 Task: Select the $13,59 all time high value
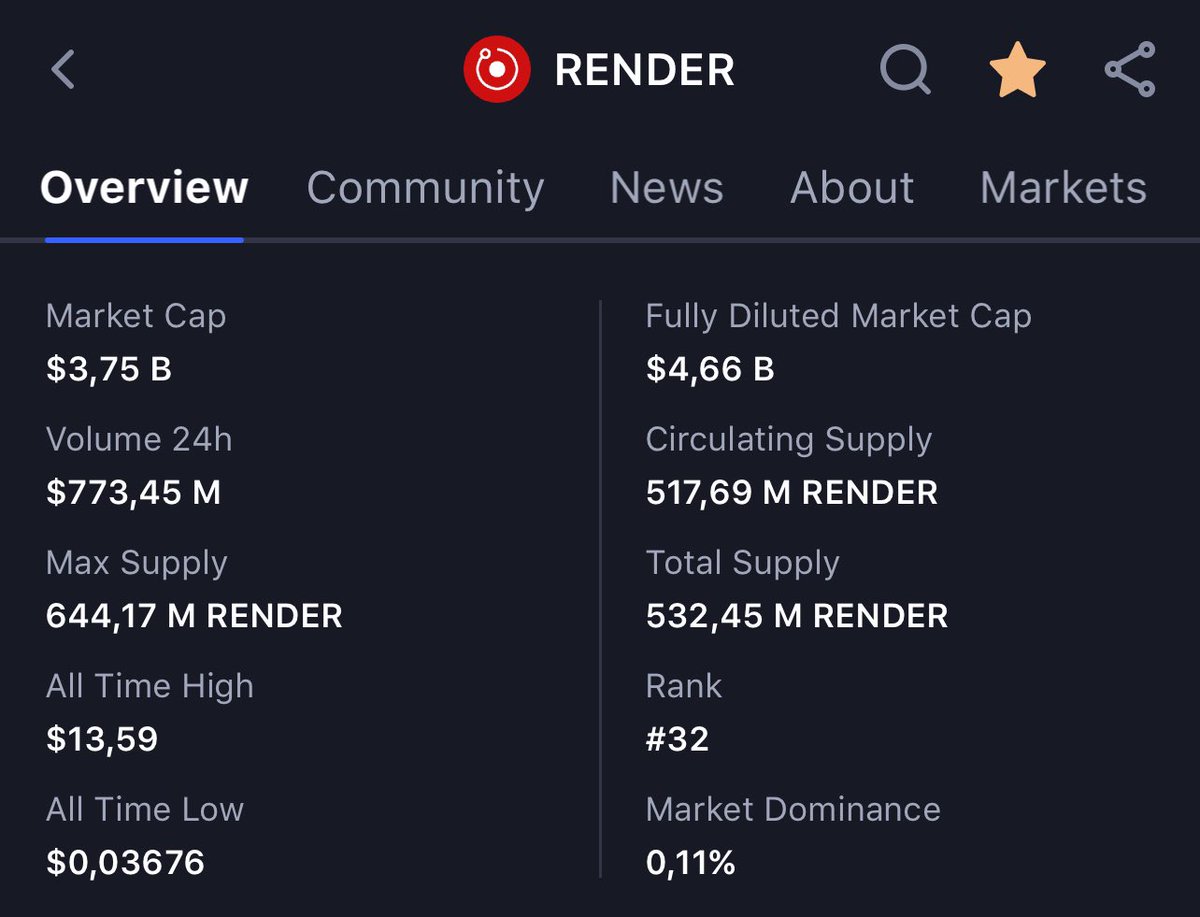click(102, 740)
